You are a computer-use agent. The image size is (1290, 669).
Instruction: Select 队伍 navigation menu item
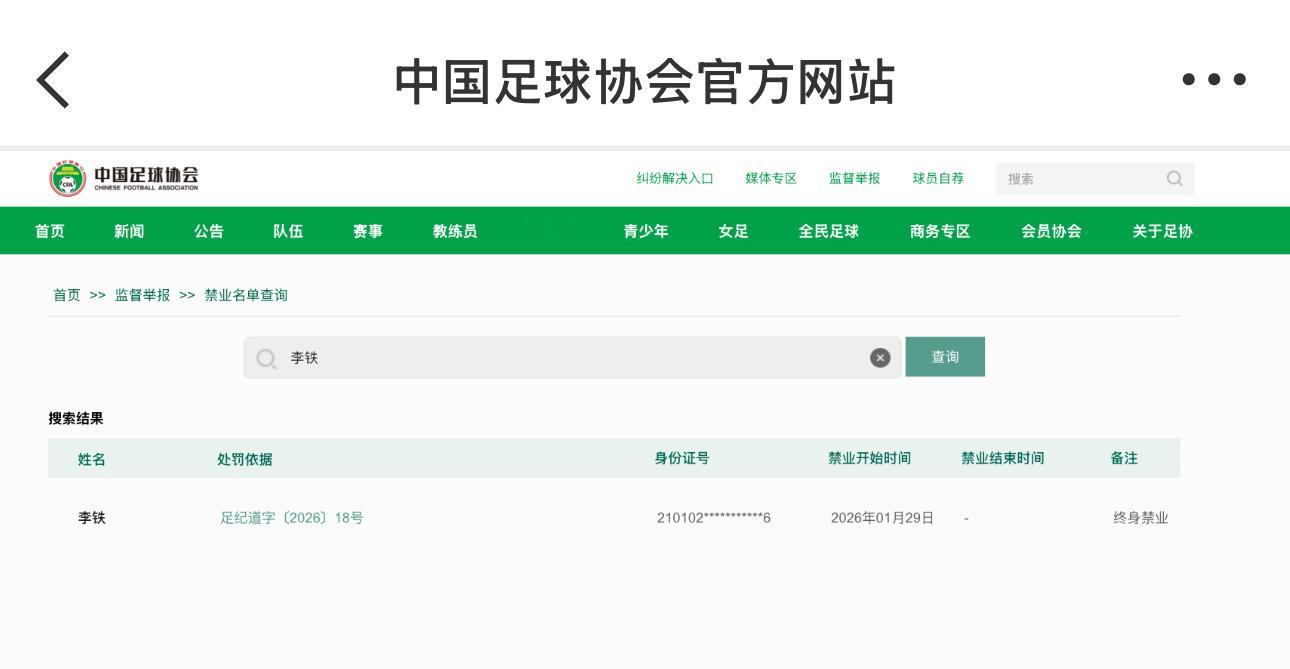[288, 232]
